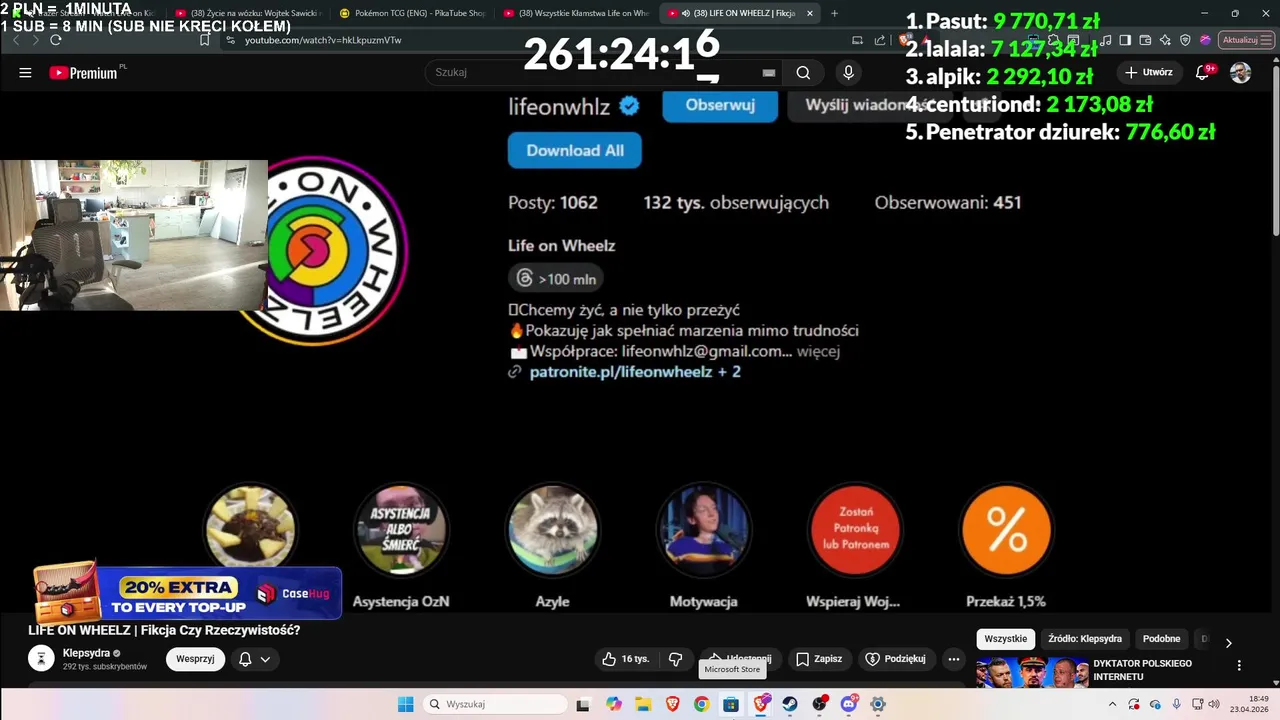Click the browser share page icon
1280x720 pixels.
click(x=880, y=40)
